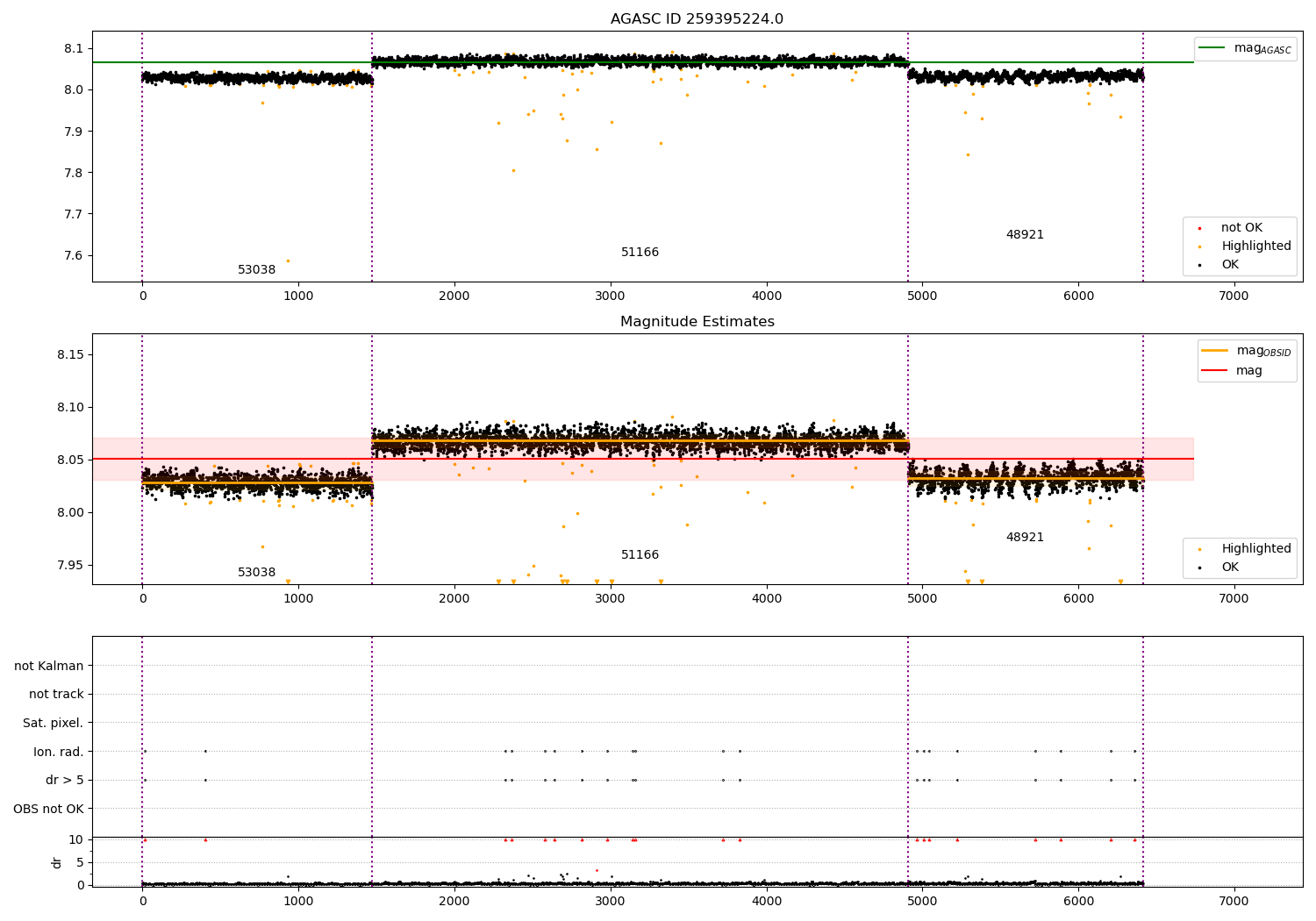Click the "AGASC ID 259395224.0" plot title
The height and width of the screenshot is (921, 1316).
pos(697,19)
